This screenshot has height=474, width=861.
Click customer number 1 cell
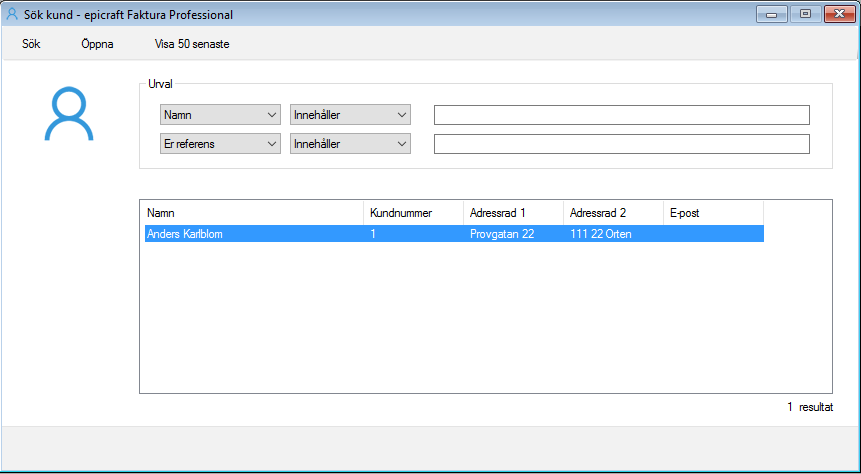coord(373,235)
